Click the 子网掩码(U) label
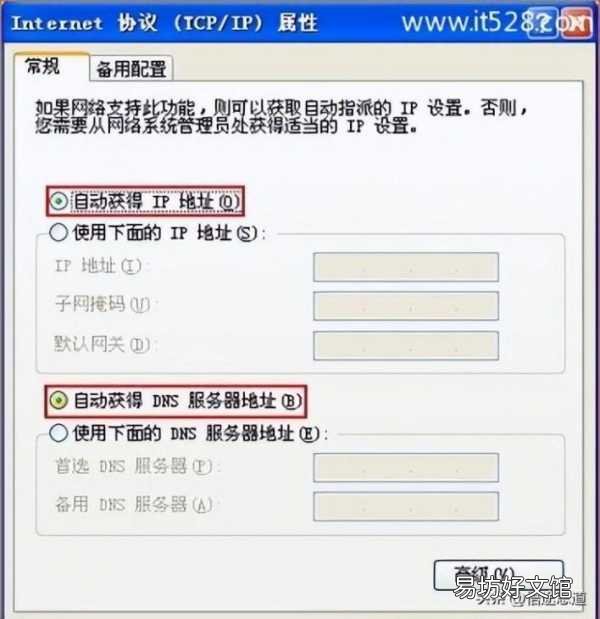This screenshot has width=600, height=619. (103, 304)
